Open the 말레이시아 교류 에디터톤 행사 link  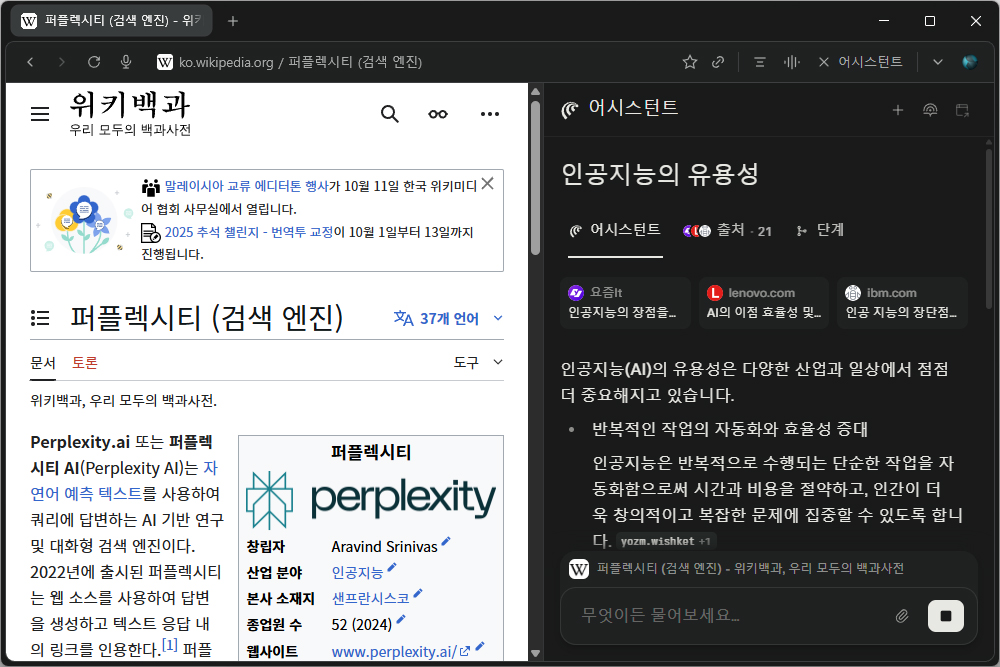246,186
